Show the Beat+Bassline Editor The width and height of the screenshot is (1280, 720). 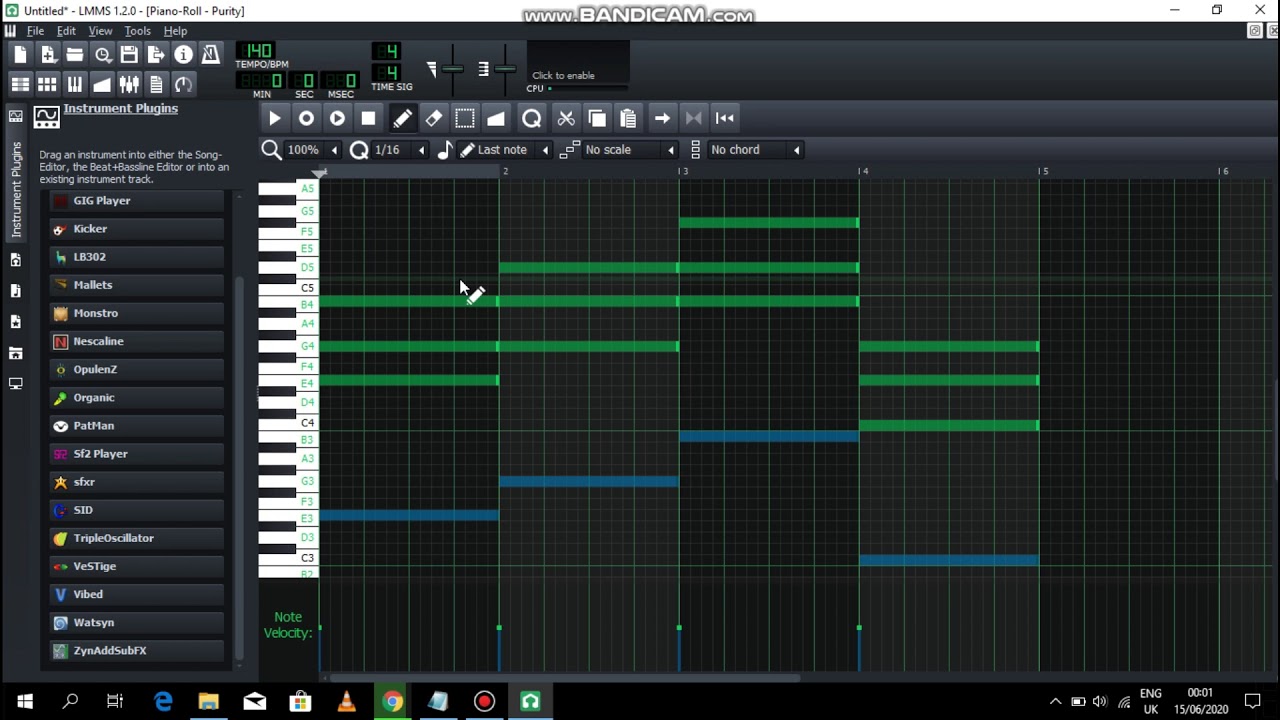[x=48, y=84]
